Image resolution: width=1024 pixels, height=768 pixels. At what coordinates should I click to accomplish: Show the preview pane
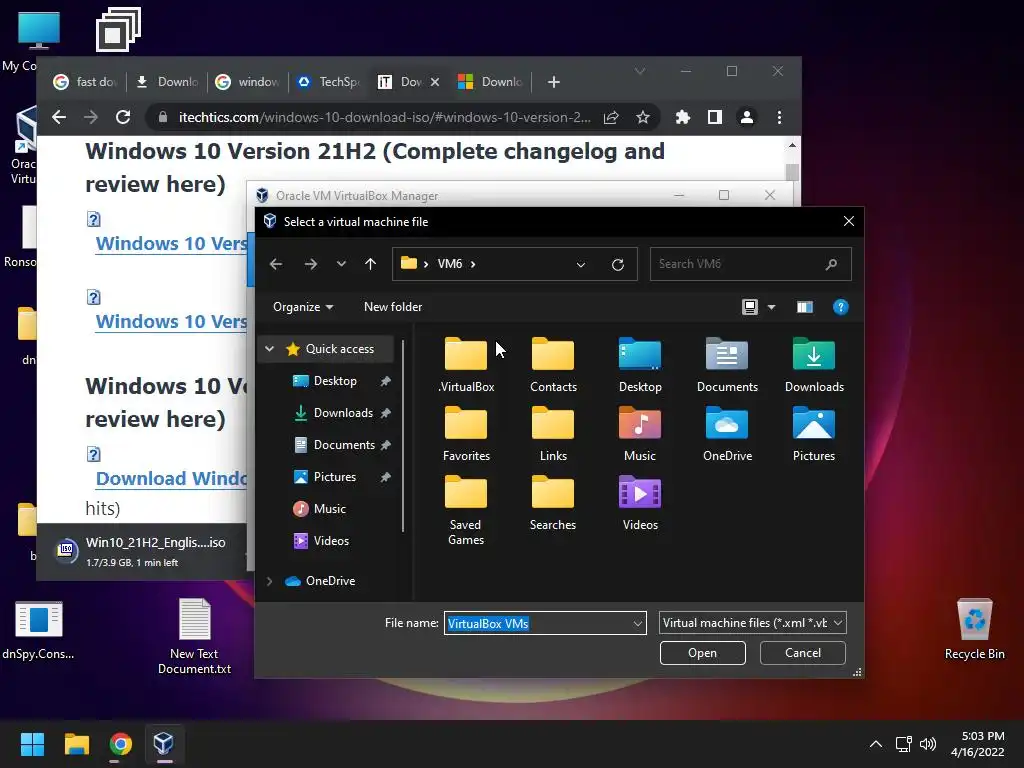805,307
